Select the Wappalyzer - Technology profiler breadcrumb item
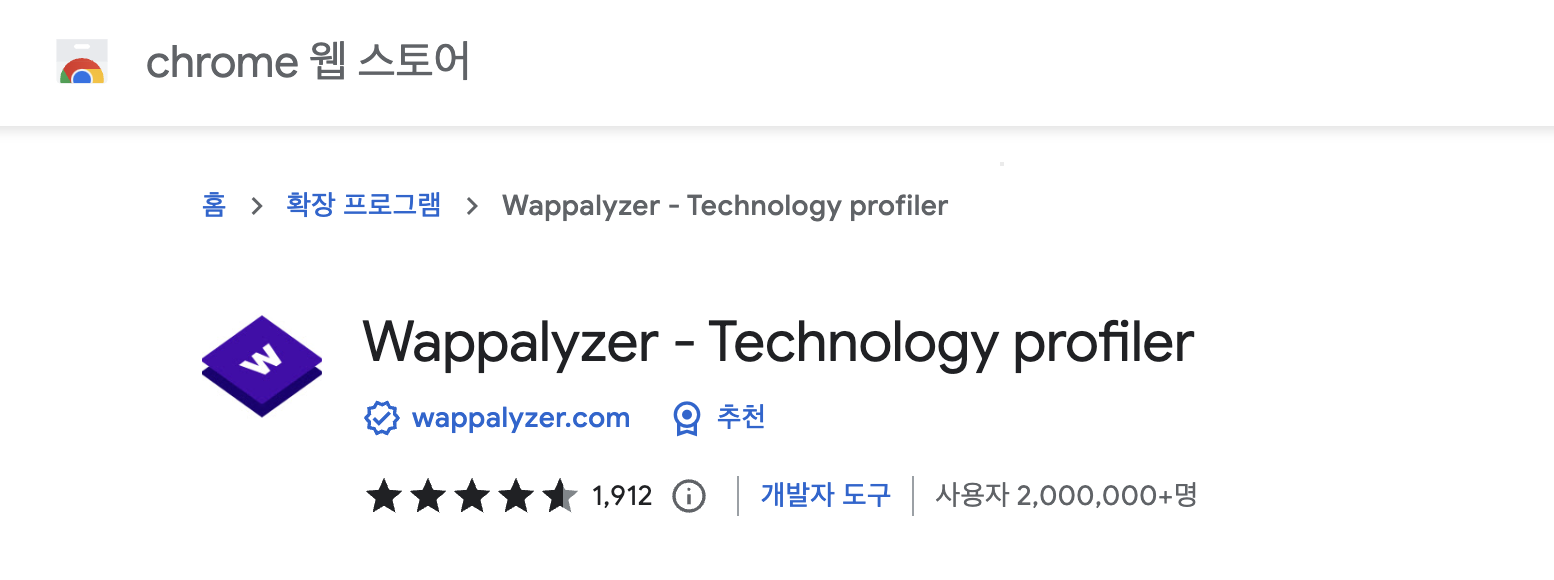The image size is (1554, 580). (x=725, y=206)
